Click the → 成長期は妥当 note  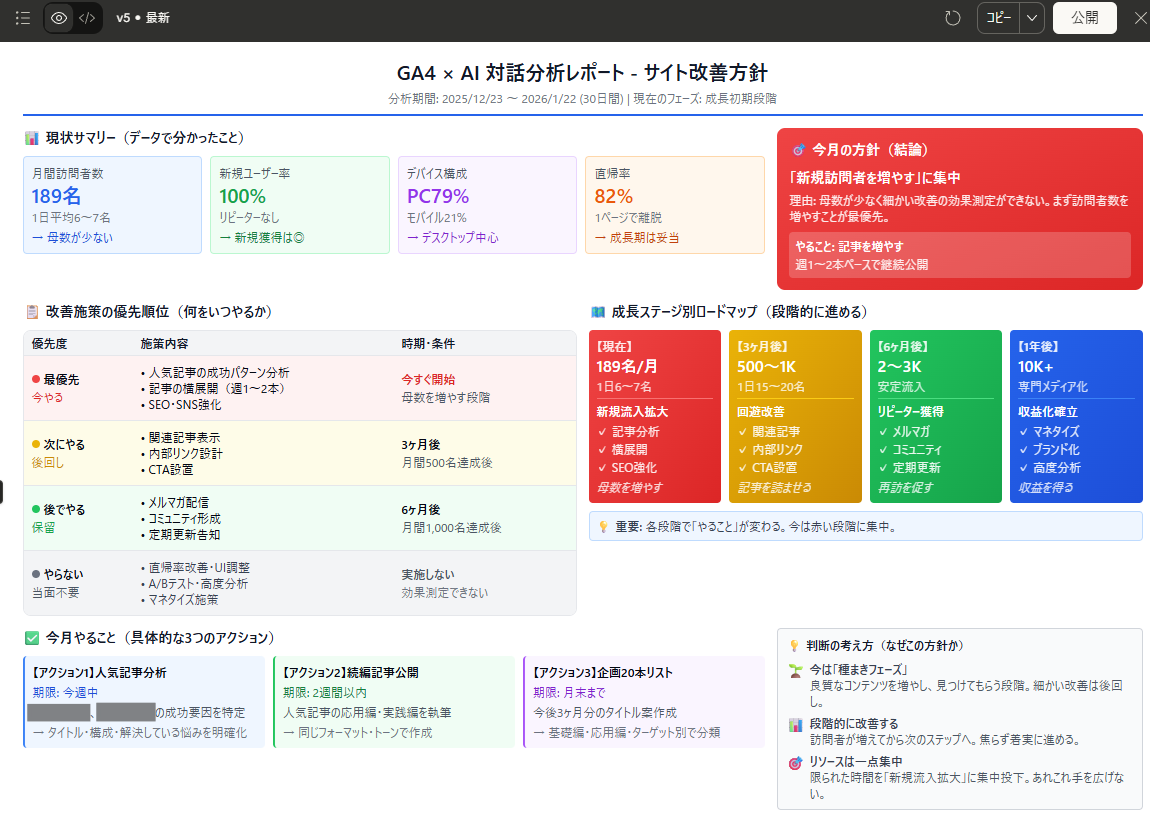(637, 238)
